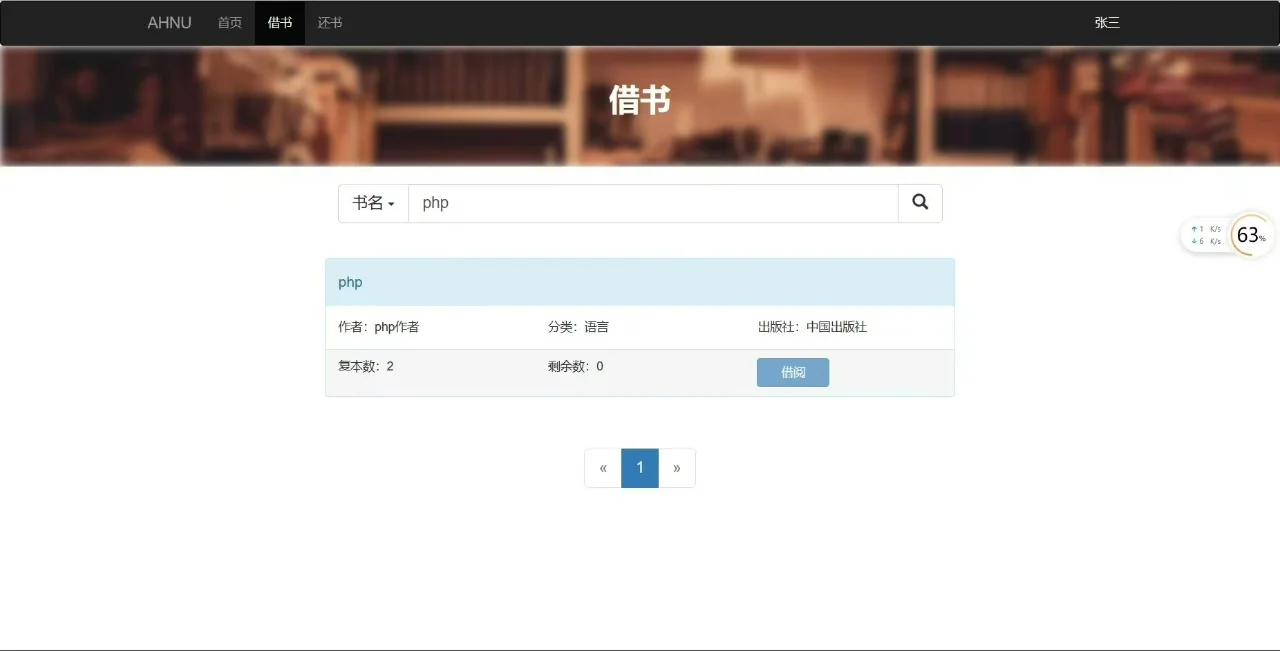Select the active 借书 navigation tab
Viewport: 1280px width, 651px height.
[x=280, y=22]
